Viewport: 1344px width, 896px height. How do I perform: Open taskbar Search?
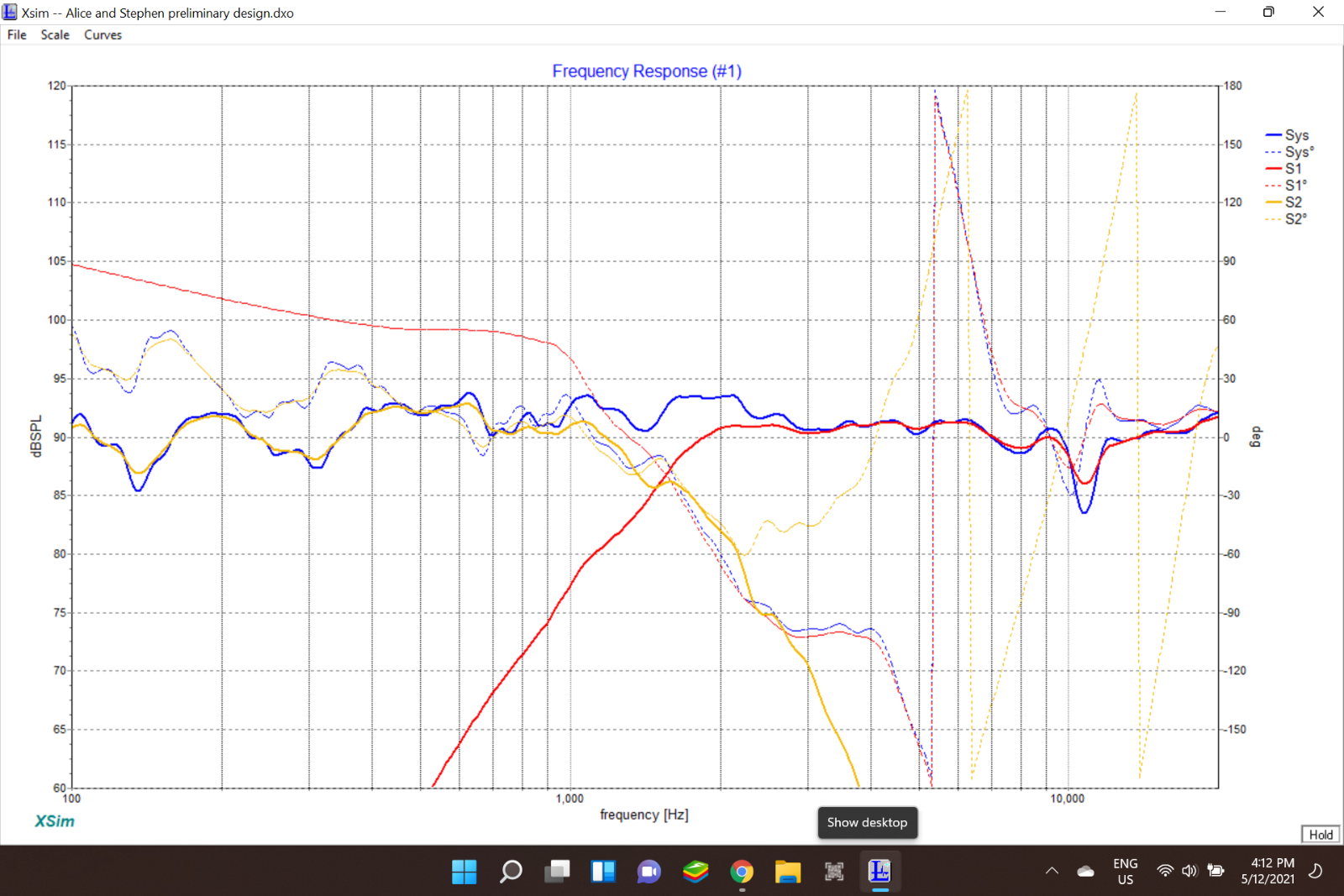[510, 872]
